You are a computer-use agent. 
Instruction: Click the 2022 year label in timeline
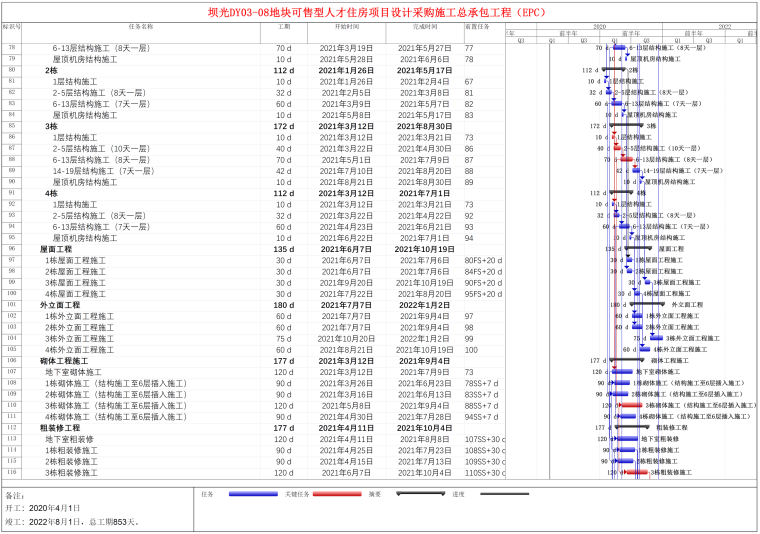724,26
